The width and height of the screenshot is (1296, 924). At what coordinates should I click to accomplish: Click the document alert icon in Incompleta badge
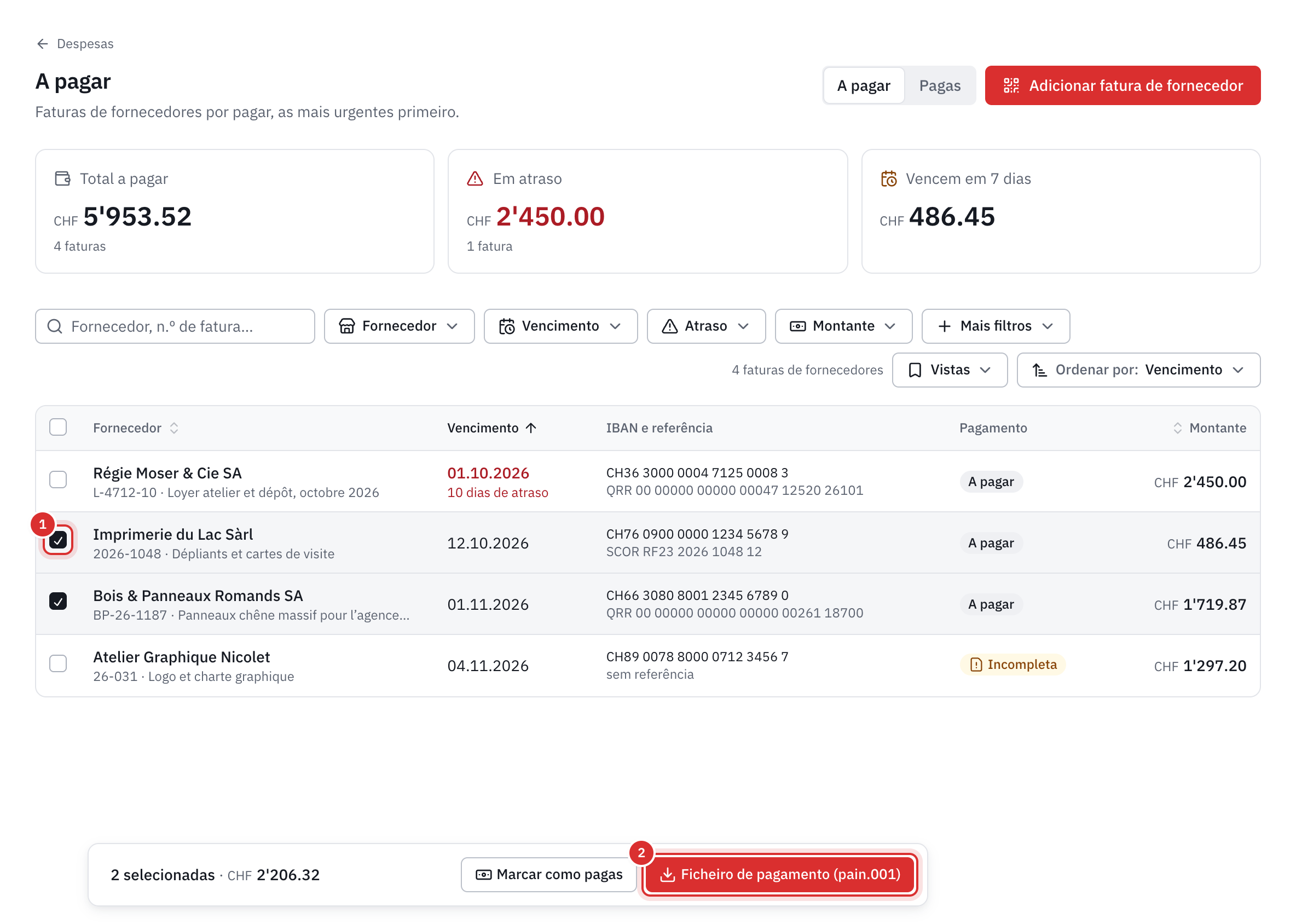[x=976, y=665]
